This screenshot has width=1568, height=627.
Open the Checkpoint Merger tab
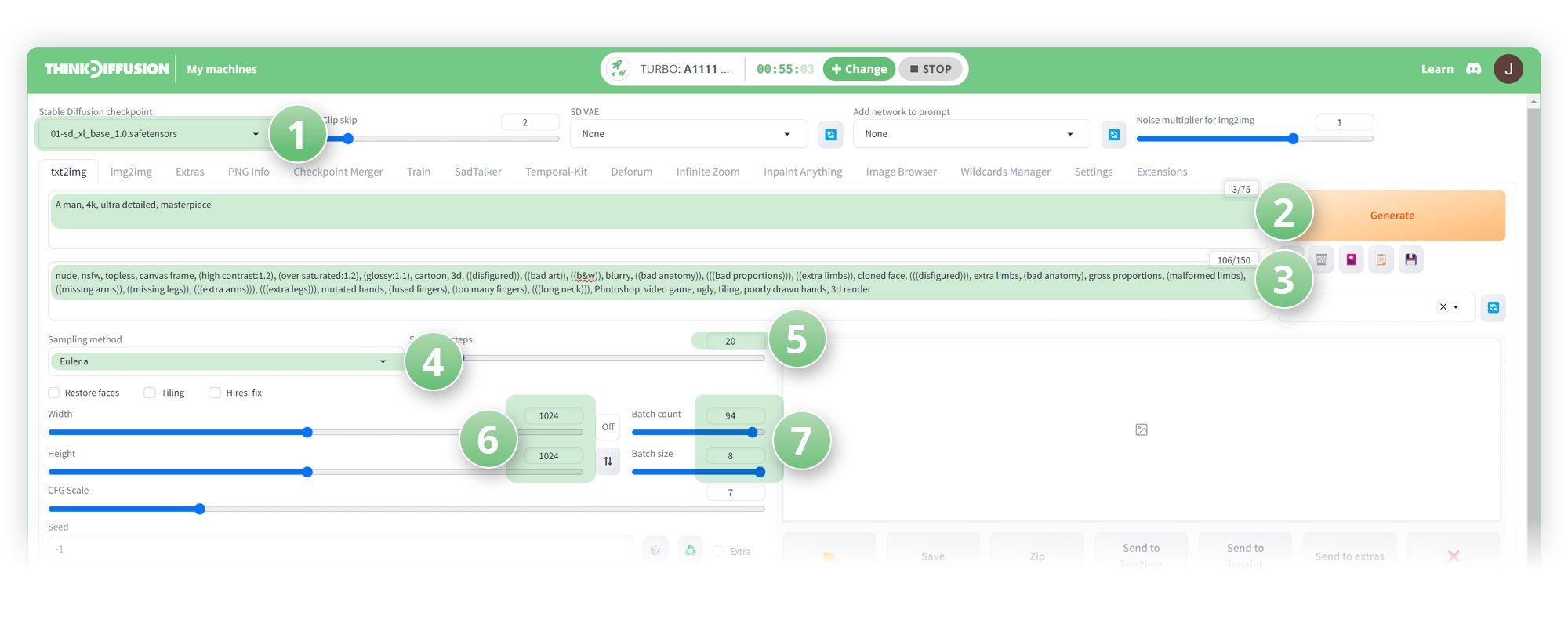pyautogui.click(x=338, y=172)
